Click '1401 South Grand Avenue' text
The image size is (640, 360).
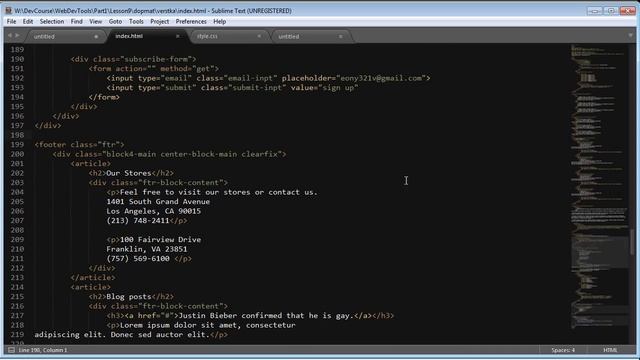(x=158, y=202)
